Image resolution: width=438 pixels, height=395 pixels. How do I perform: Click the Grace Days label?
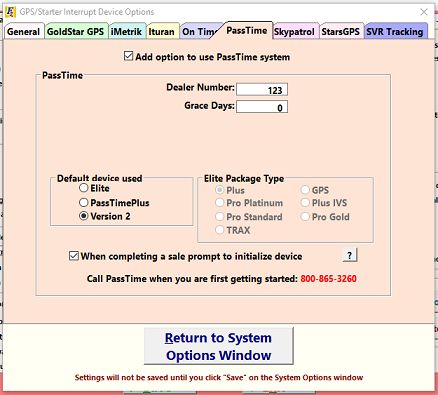(x=209, y=106)
